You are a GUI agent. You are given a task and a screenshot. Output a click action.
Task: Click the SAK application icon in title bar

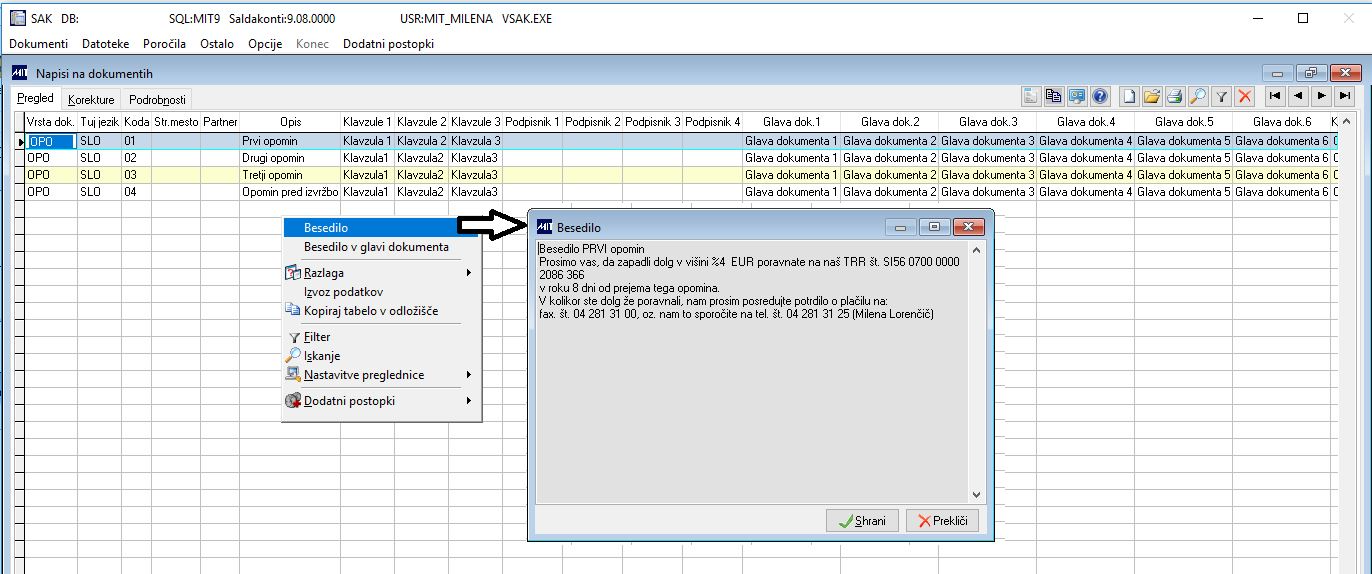(17, 18)
